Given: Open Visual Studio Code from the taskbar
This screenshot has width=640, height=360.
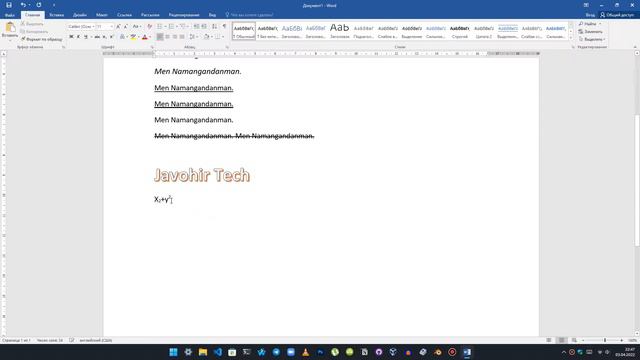Looking at the screenshot, I should [x=218, y=352].
